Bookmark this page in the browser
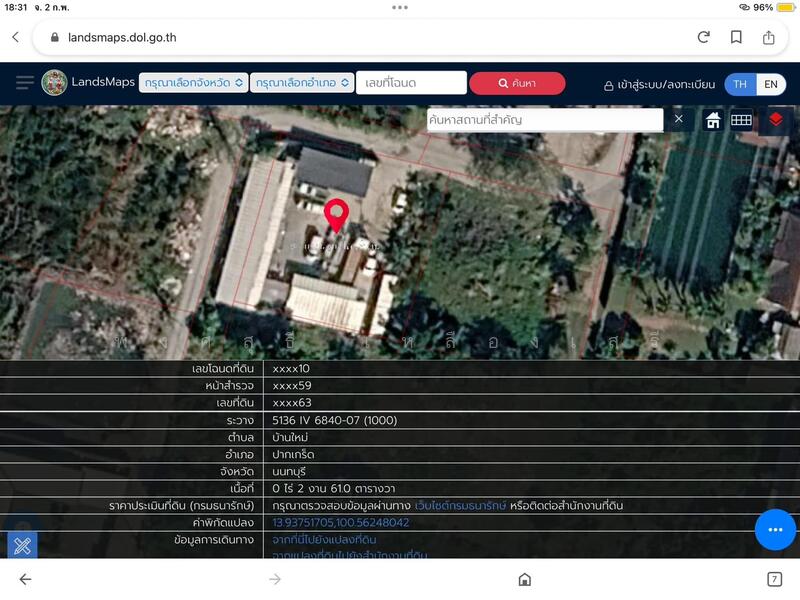Screen dimensions: 800x600 click(x=736, y=37)
